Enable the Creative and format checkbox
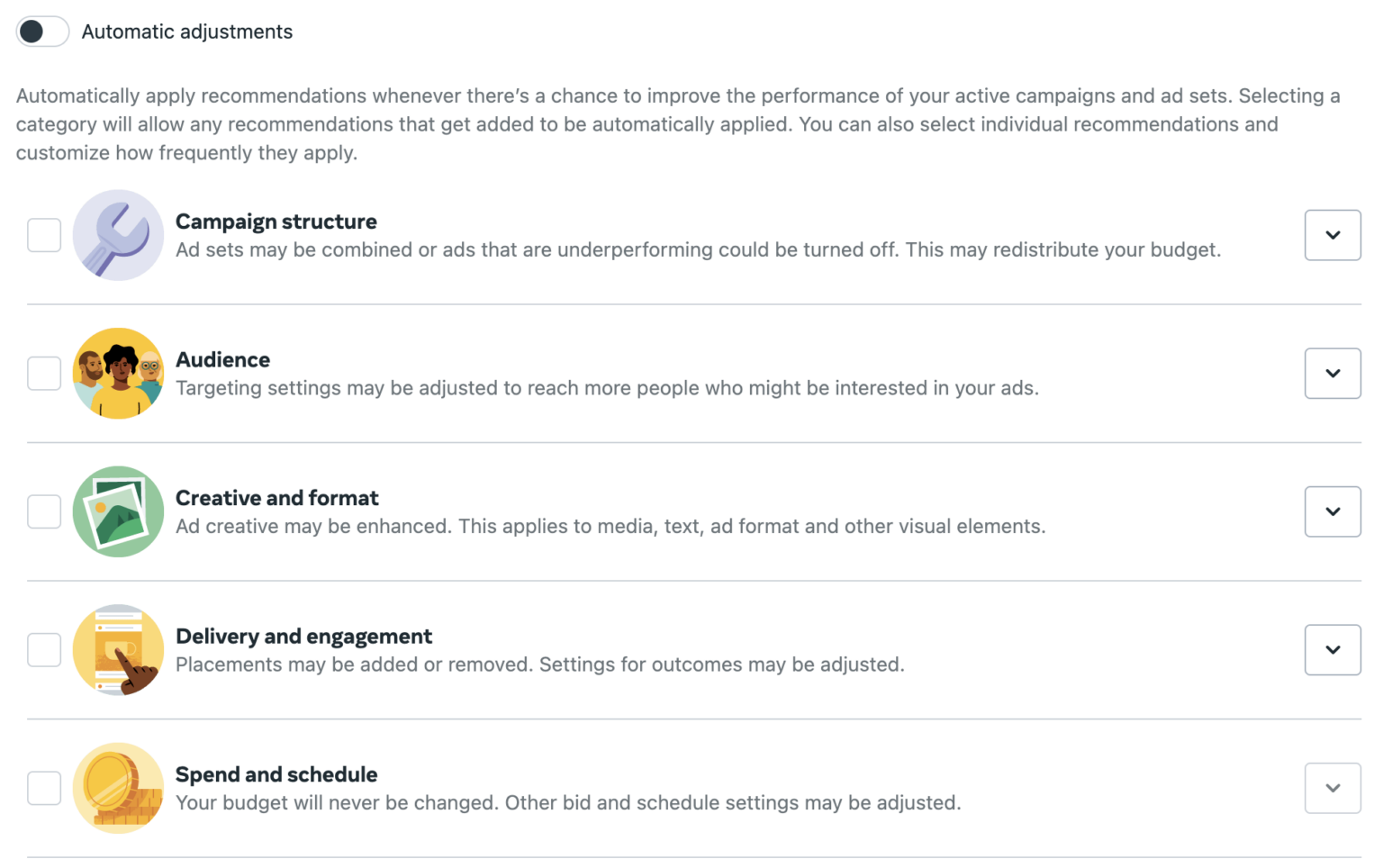The height and width of the screenshot is (868, 1383). 44,511
